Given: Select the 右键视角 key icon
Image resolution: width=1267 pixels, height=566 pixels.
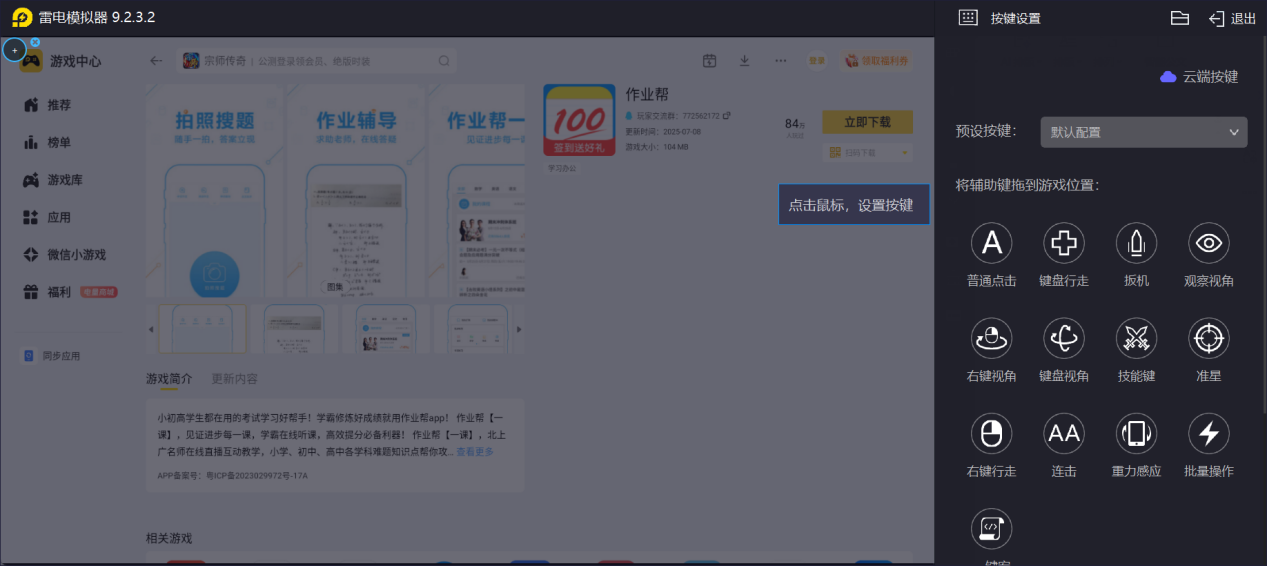Looking at the screenshot, I should [x=991, y=339].
